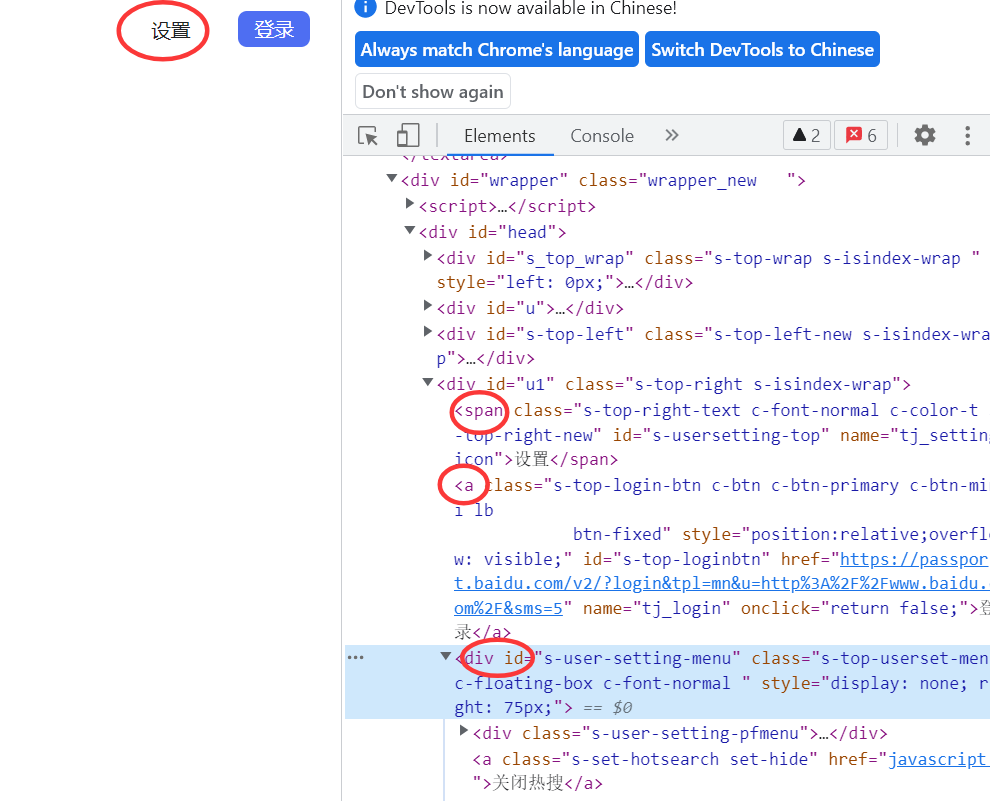
Task: Click the errors counter showing 6
Action: [x=861, y=135]
